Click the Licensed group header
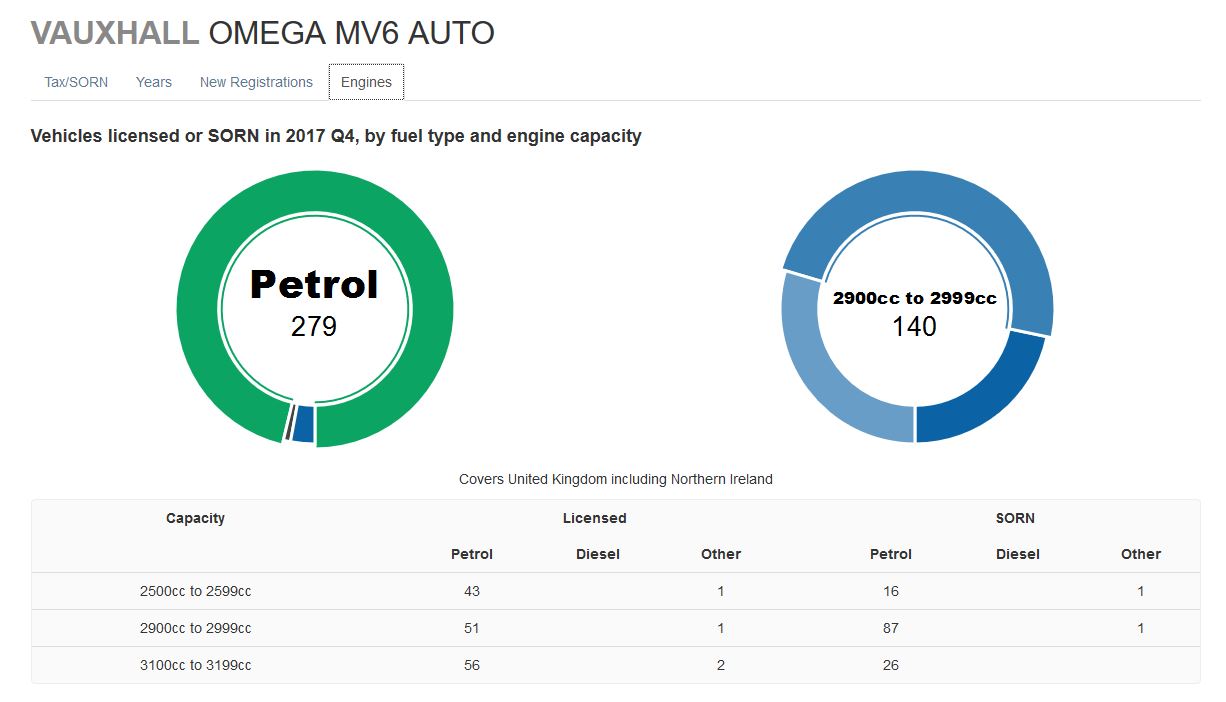This screenshot has width=1226, height=702. (x=595, y=518)
